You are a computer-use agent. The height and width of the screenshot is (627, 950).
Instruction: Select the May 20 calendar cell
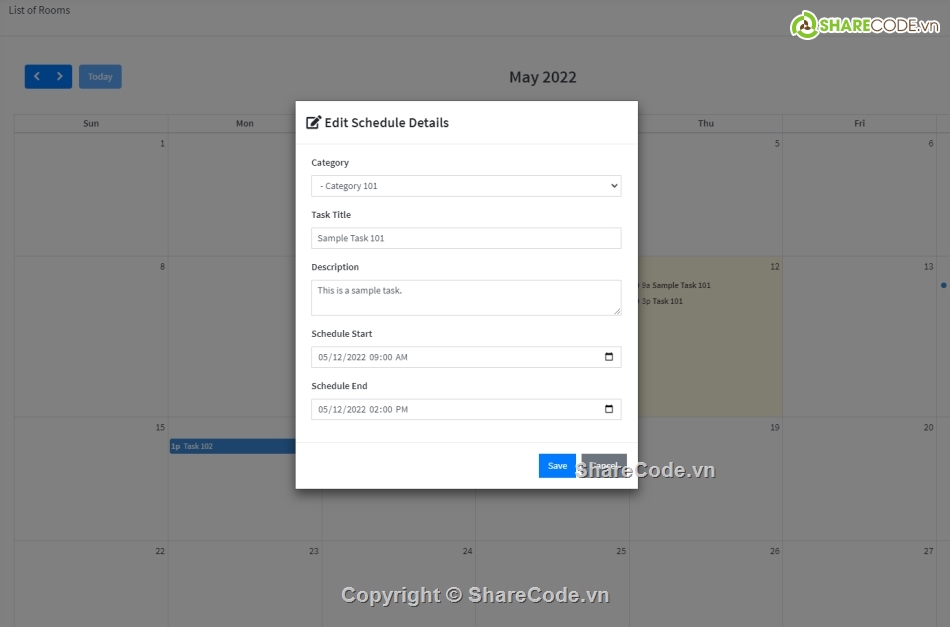pos(860,478)
